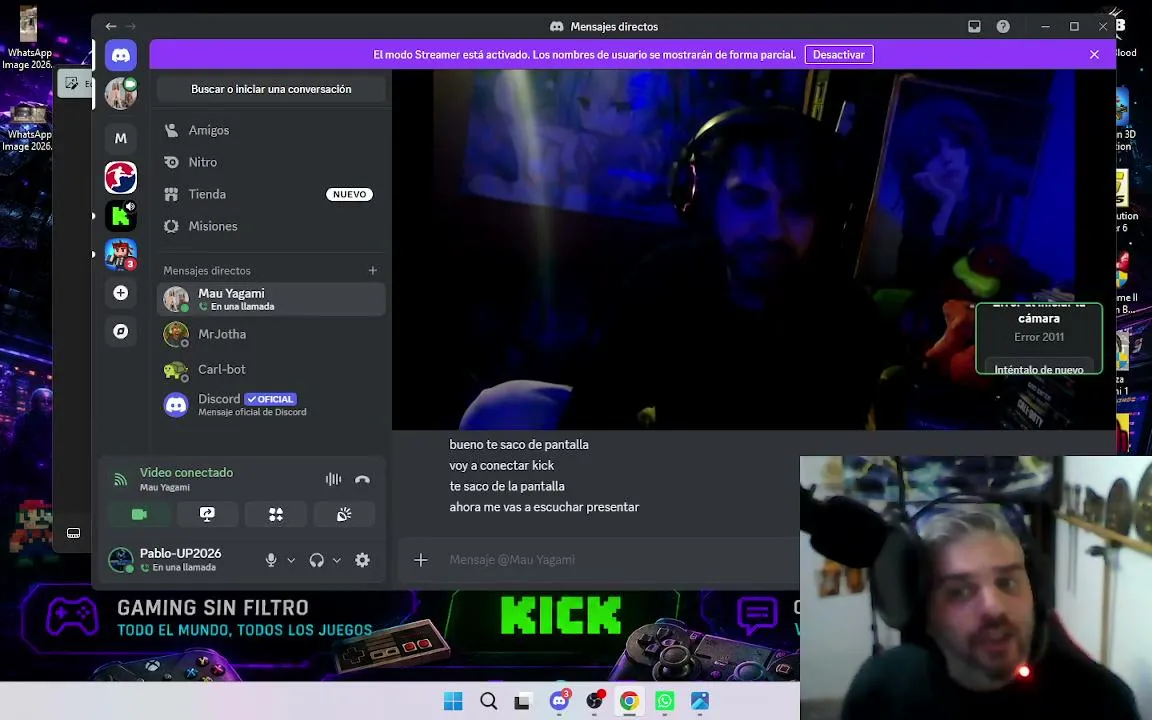The width and height of the screenshot is (1152, 720).
Task: Open Google Chrome on taskbar
Action: tap(629, 701)
